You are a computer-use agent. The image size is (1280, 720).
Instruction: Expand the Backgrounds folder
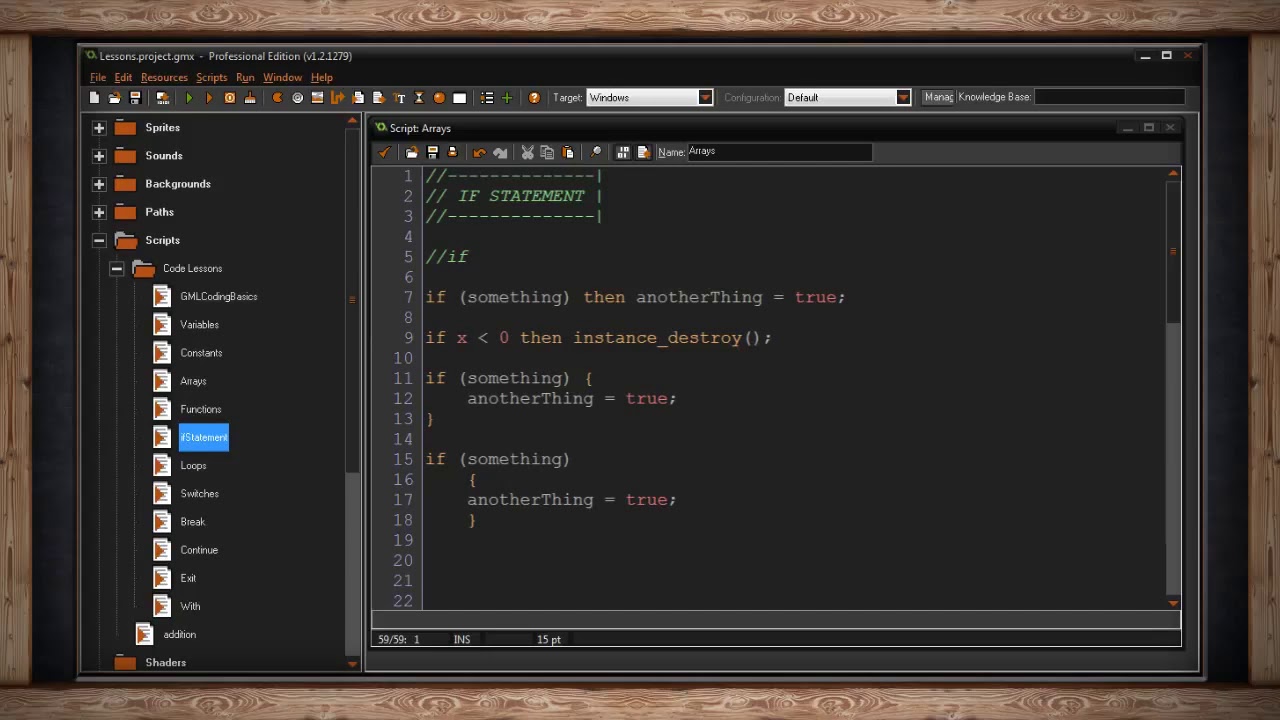99,184
